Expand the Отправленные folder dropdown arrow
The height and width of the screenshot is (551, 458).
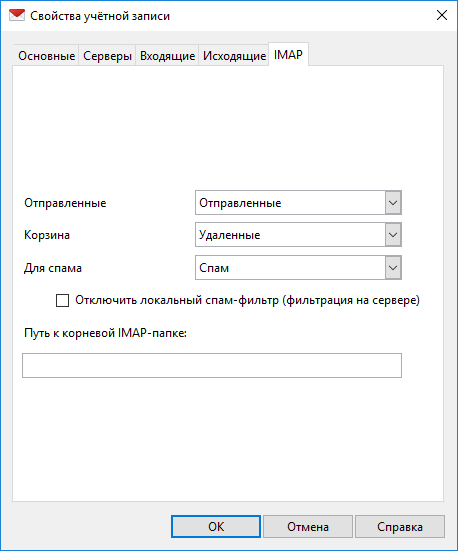pos(393,203)
